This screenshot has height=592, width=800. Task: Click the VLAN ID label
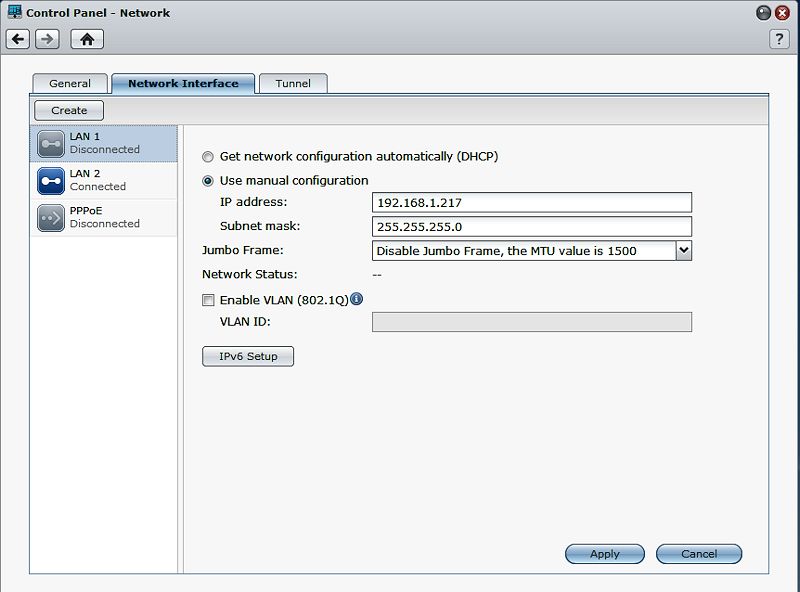[x=245, y=322]
